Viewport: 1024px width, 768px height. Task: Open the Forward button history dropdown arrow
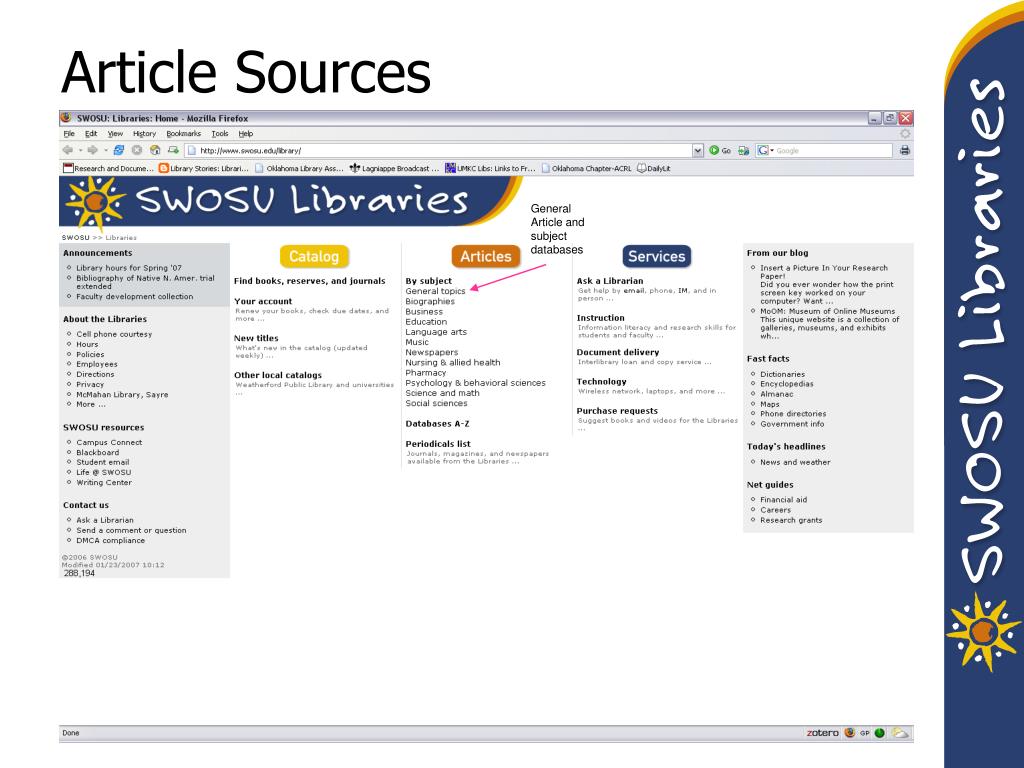point(106,150)
